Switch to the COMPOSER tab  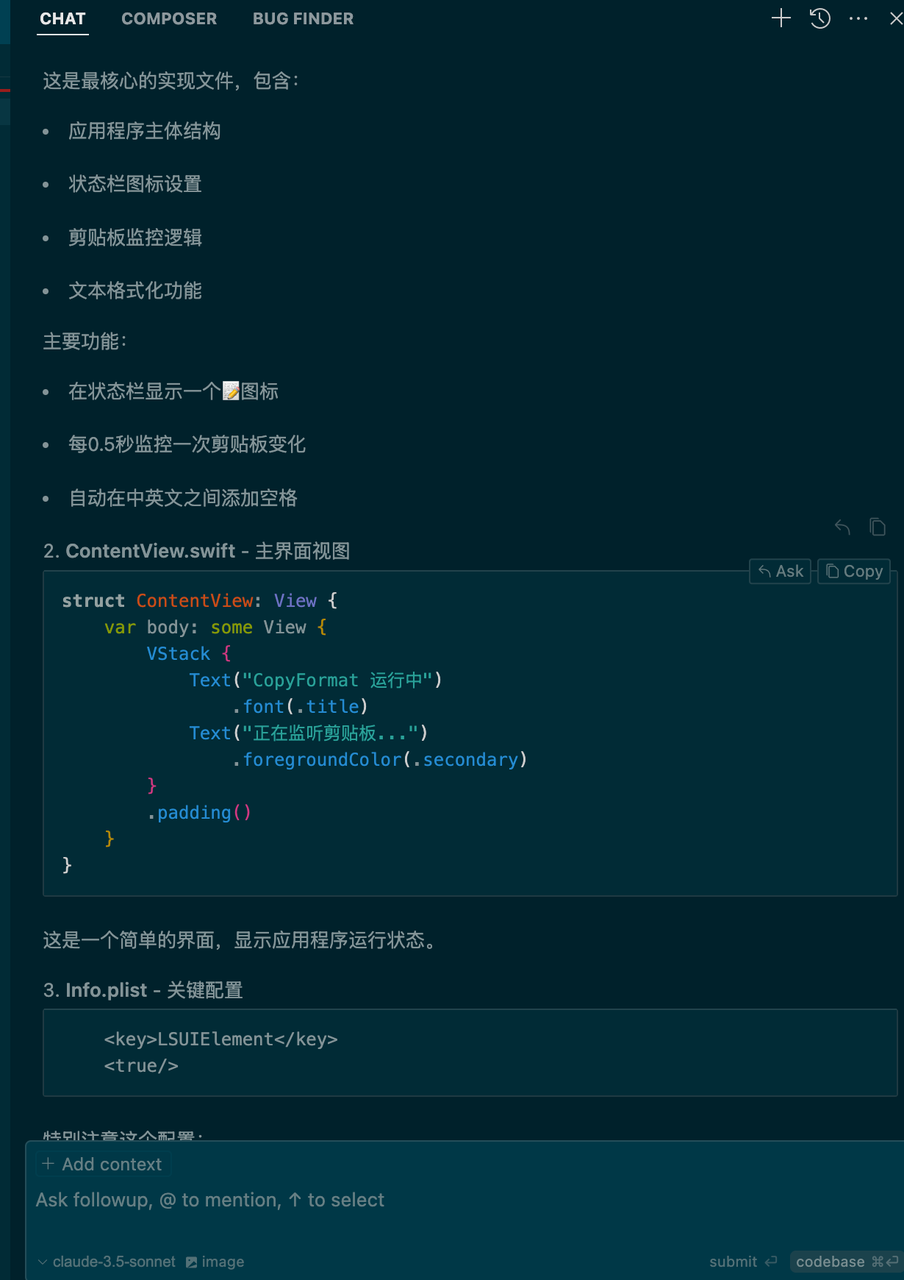click(169, 18)
